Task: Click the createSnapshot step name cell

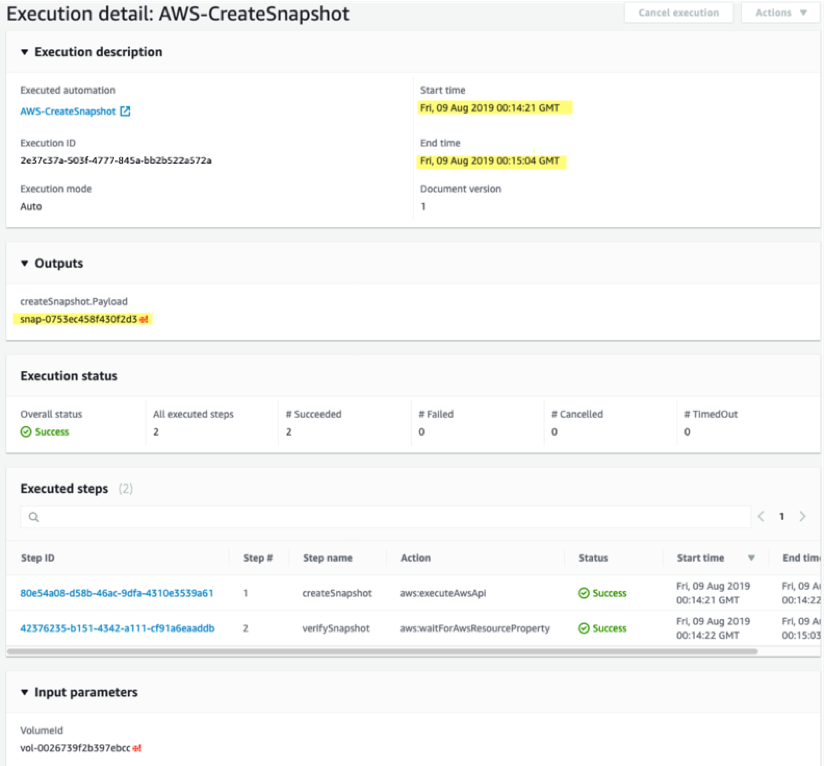Action: coord(337,593)
